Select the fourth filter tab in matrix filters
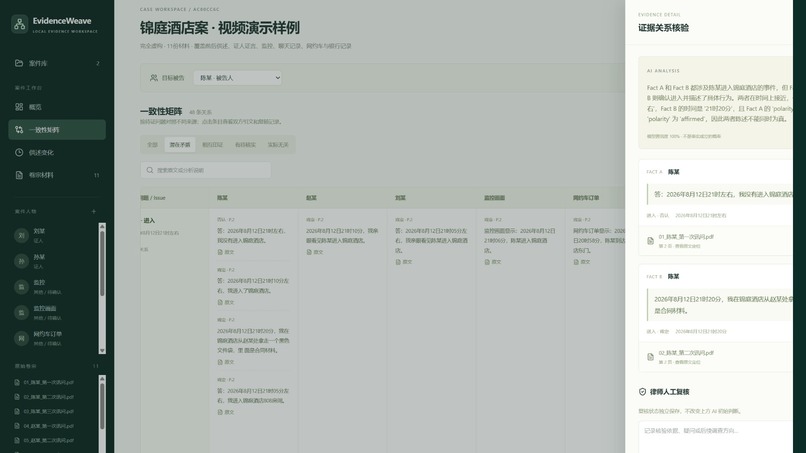806x453 pixels. point(245,144)
